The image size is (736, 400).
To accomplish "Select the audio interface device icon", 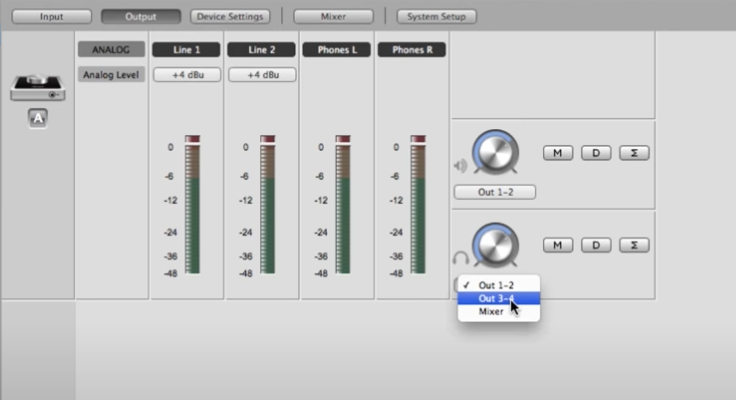I will tap(38, 88).
